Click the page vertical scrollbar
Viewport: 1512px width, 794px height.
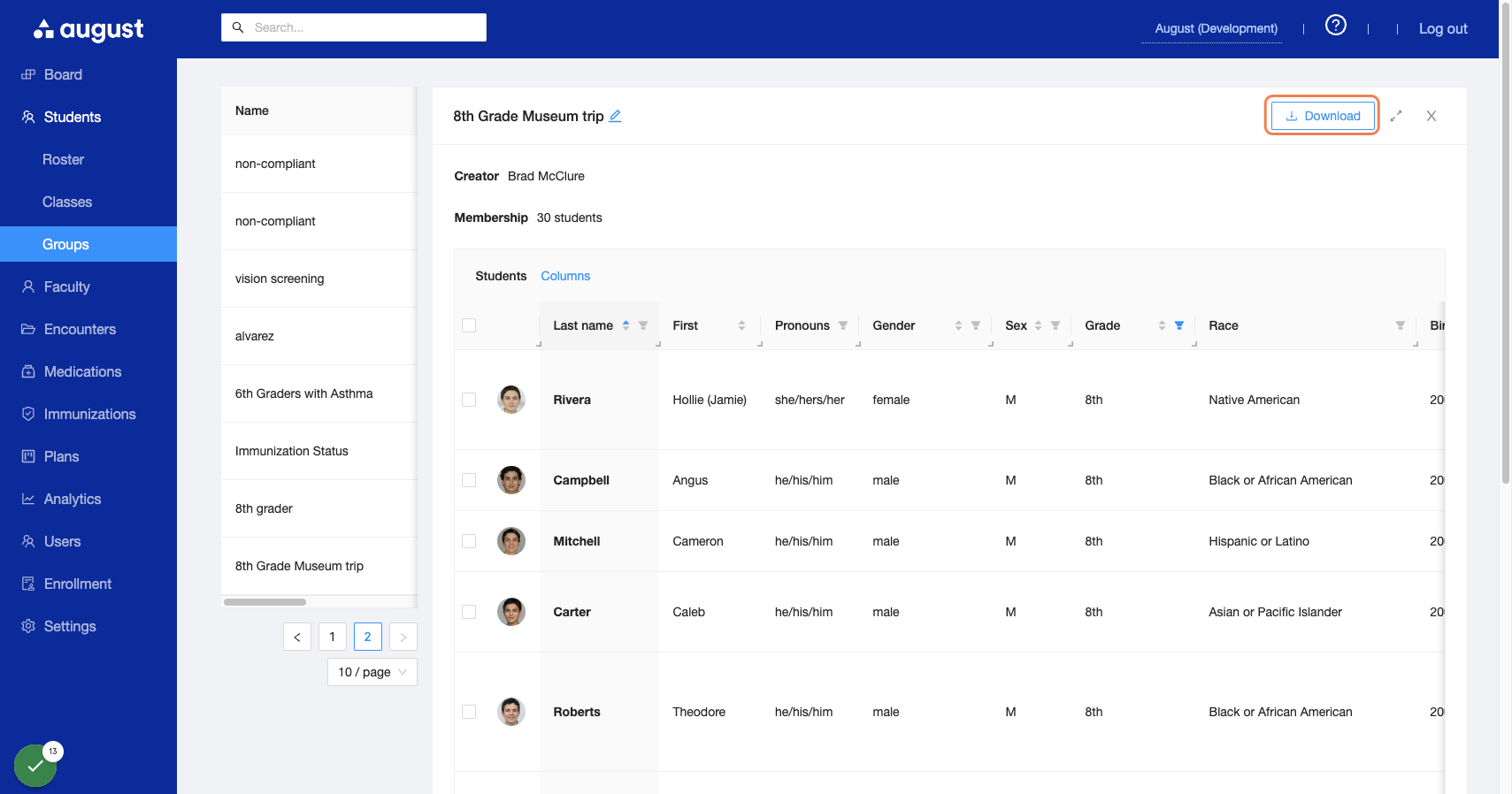tap(1506, 242)
